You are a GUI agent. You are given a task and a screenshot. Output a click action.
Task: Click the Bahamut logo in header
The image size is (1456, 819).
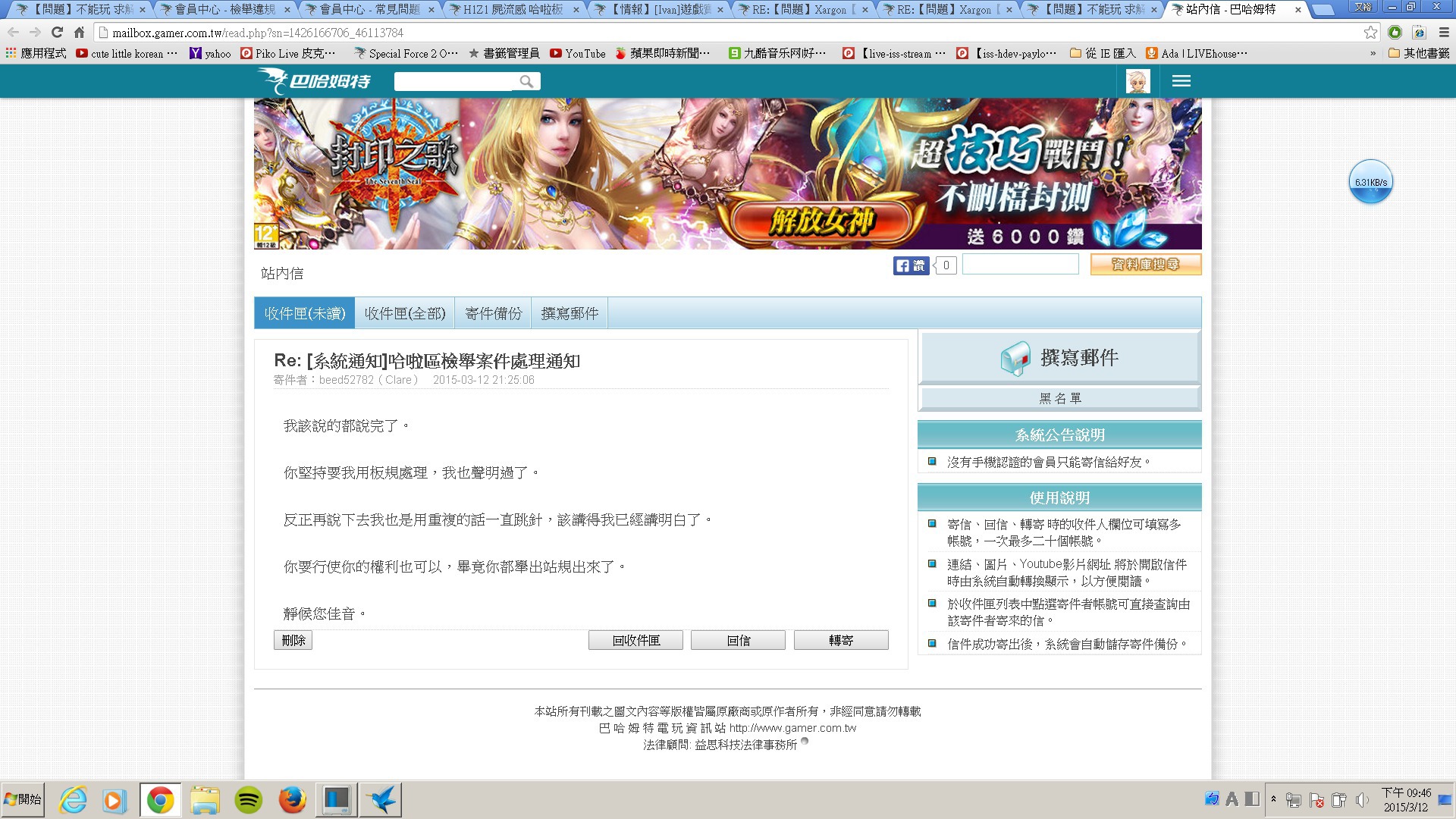tap(314, 80)
